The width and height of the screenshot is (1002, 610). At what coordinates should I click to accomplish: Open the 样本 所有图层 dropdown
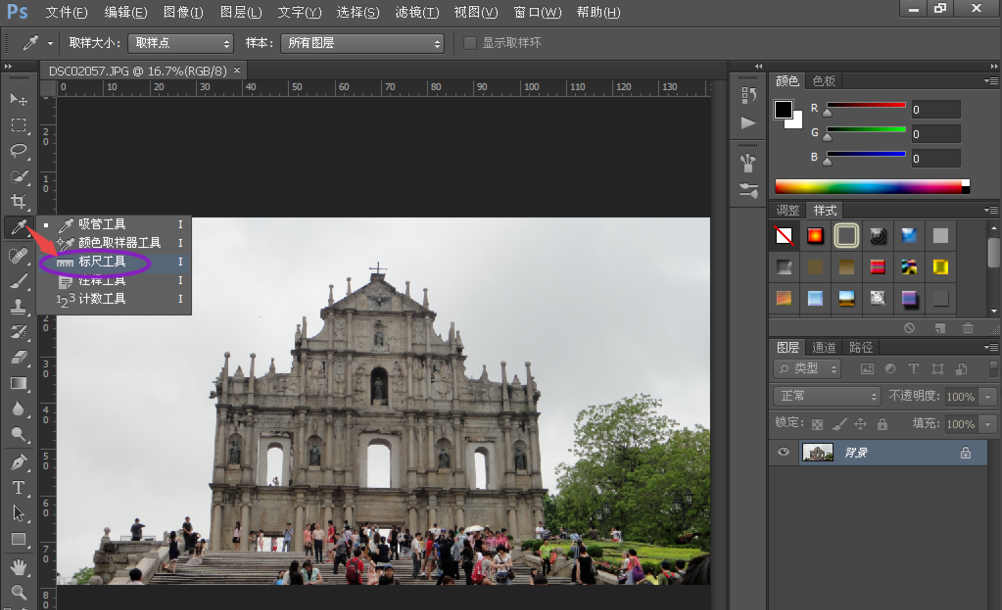tap(361, 43)
